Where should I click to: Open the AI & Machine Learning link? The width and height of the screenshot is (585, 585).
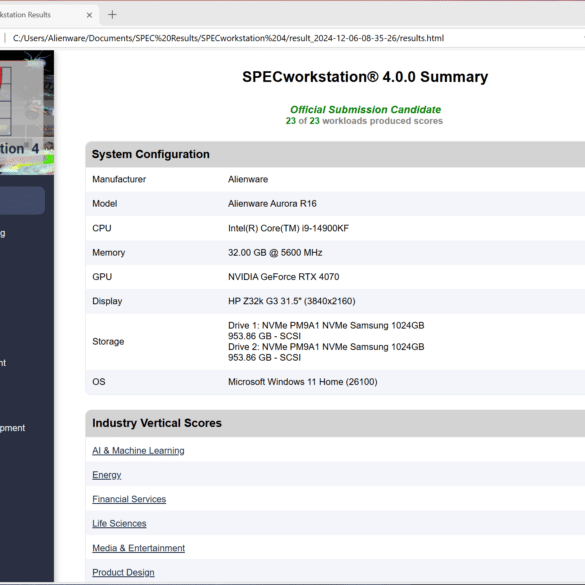[138, 451]
